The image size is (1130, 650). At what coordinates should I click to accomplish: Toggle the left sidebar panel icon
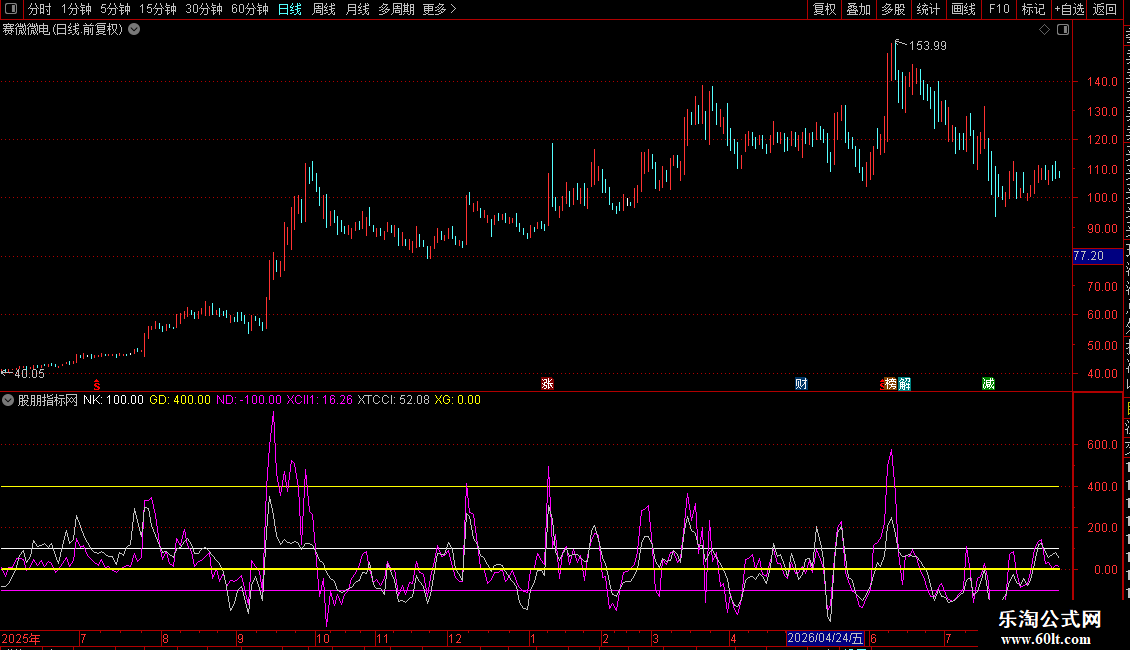coord(11,9)
